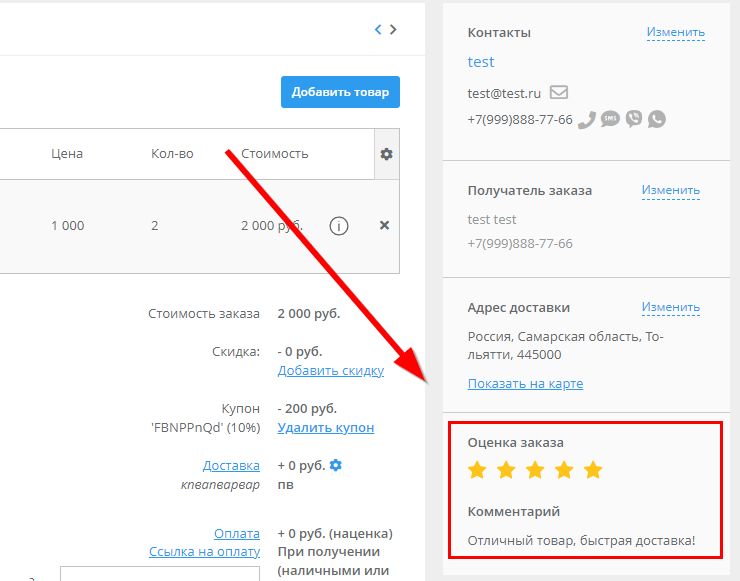This screenshot has width=740, height=581.
Task: Select the fifth rating star
Action: (593, 470)
